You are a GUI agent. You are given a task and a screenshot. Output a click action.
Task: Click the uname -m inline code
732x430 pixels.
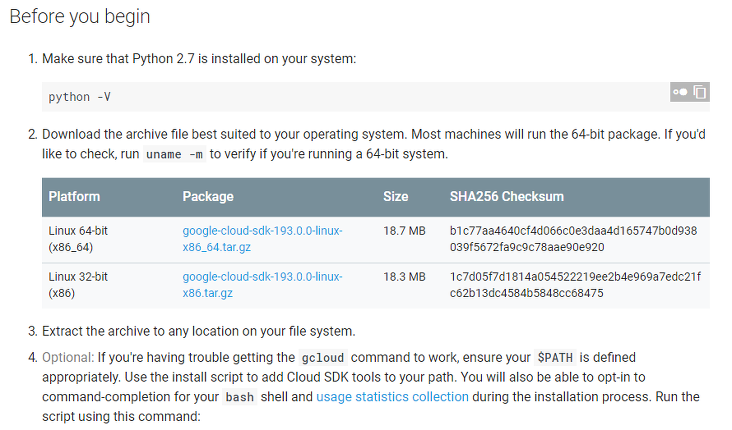coord(174,154)
